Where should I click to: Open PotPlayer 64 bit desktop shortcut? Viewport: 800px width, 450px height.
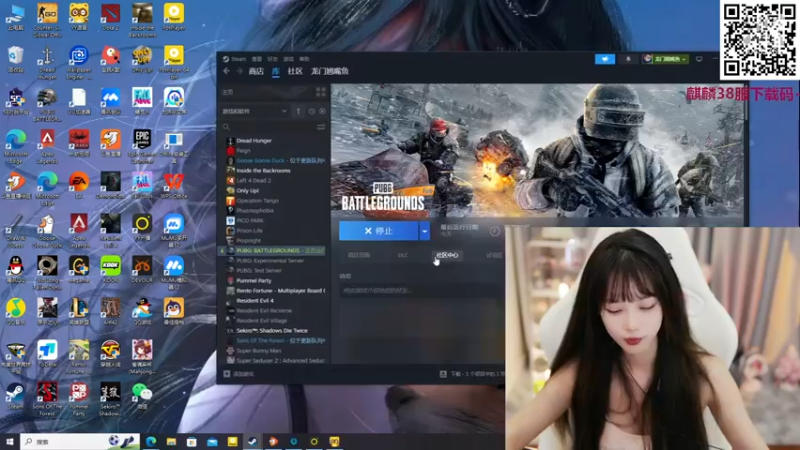coord(173,63)
